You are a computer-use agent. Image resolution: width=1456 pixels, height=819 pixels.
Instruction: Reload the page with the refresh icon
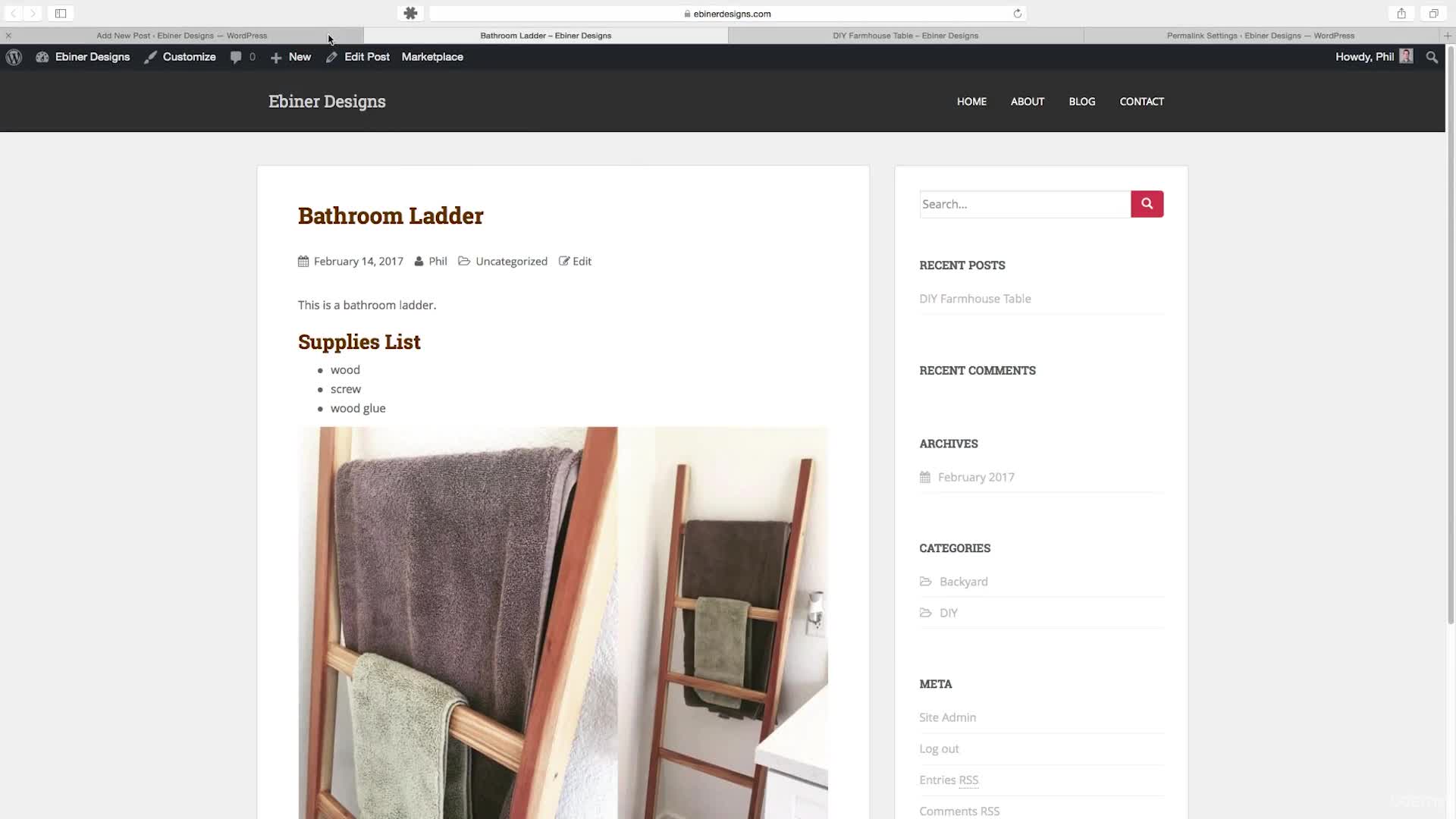tap(1018, 14)
